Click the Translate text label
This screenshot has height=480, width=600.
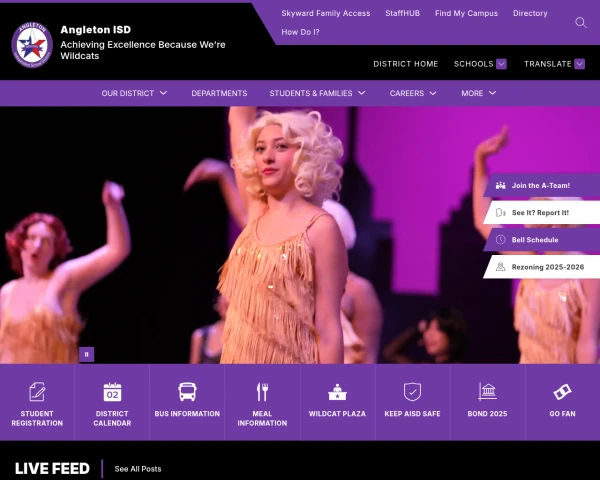tap(548, 64)
